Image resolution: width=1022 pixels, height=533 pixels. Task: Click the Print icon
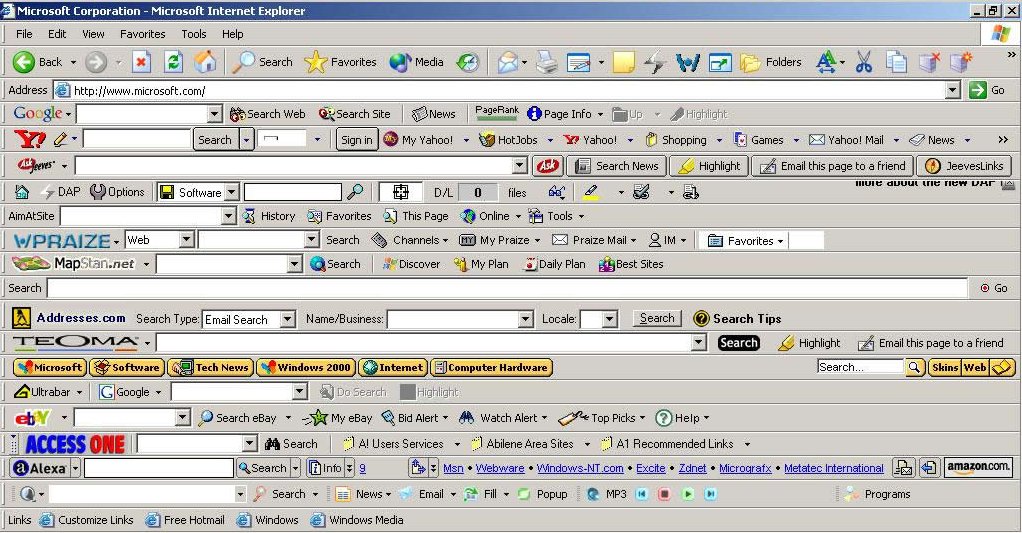point(547,62)
